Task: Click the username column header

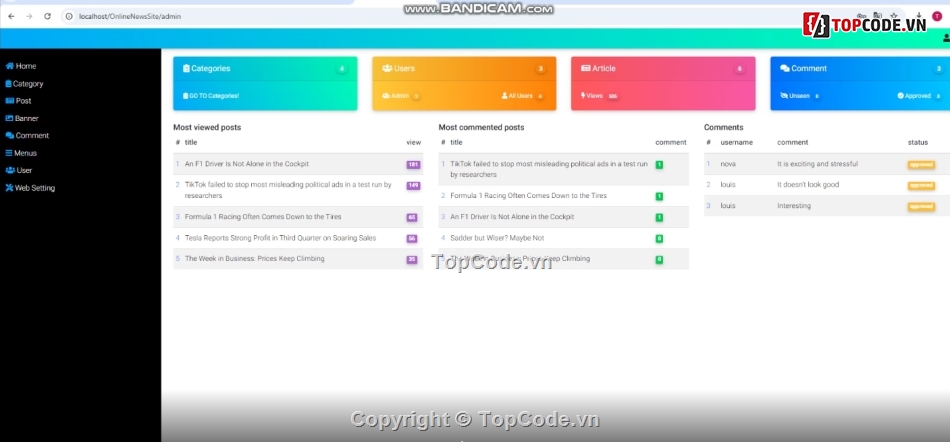Action: point(736,142)
